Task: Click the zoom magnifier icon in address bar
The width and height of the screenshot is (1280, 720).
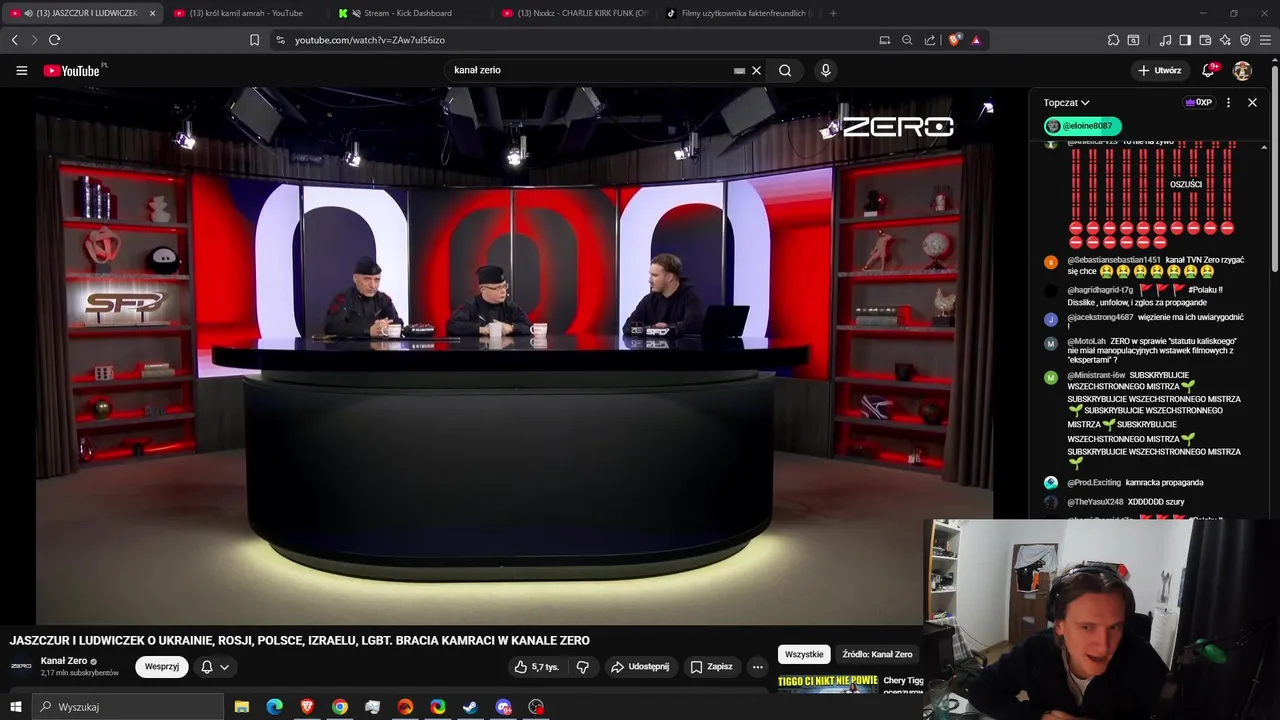Action: click(x=907, y=40)
